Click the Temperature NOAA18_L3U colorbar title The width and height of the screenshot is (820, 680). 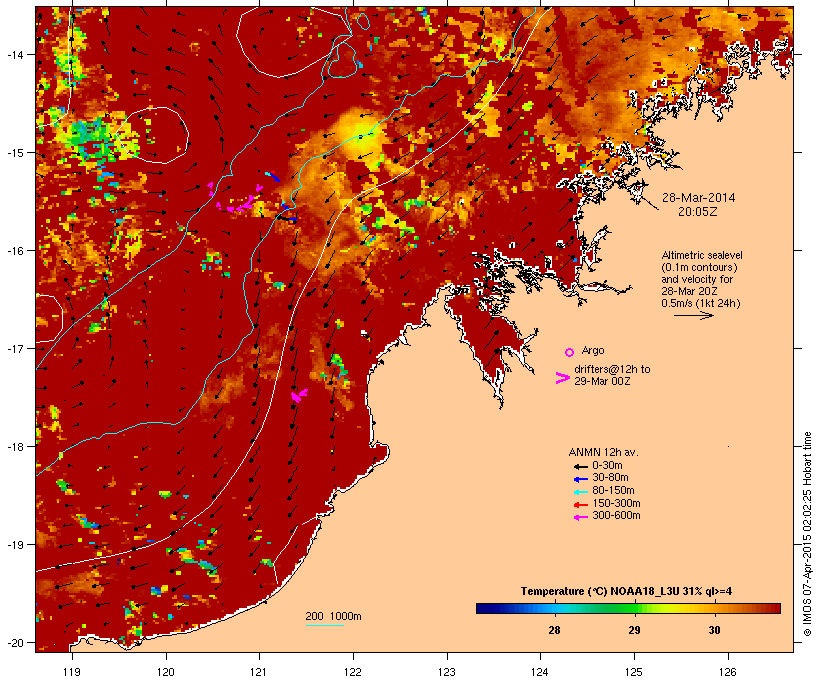pos(626,591)
